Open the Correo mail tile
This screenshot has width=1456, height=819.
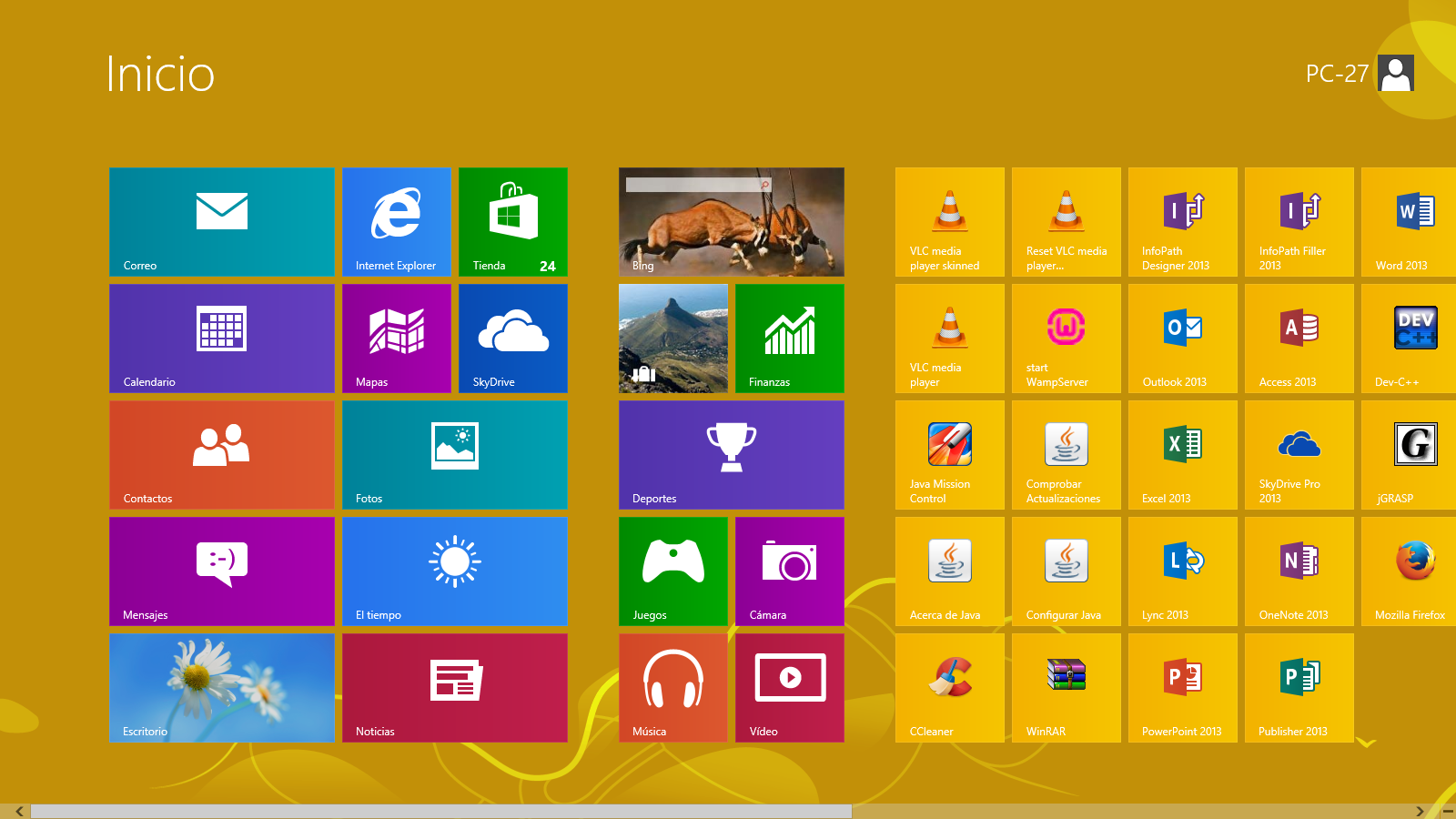click(222, 222)
